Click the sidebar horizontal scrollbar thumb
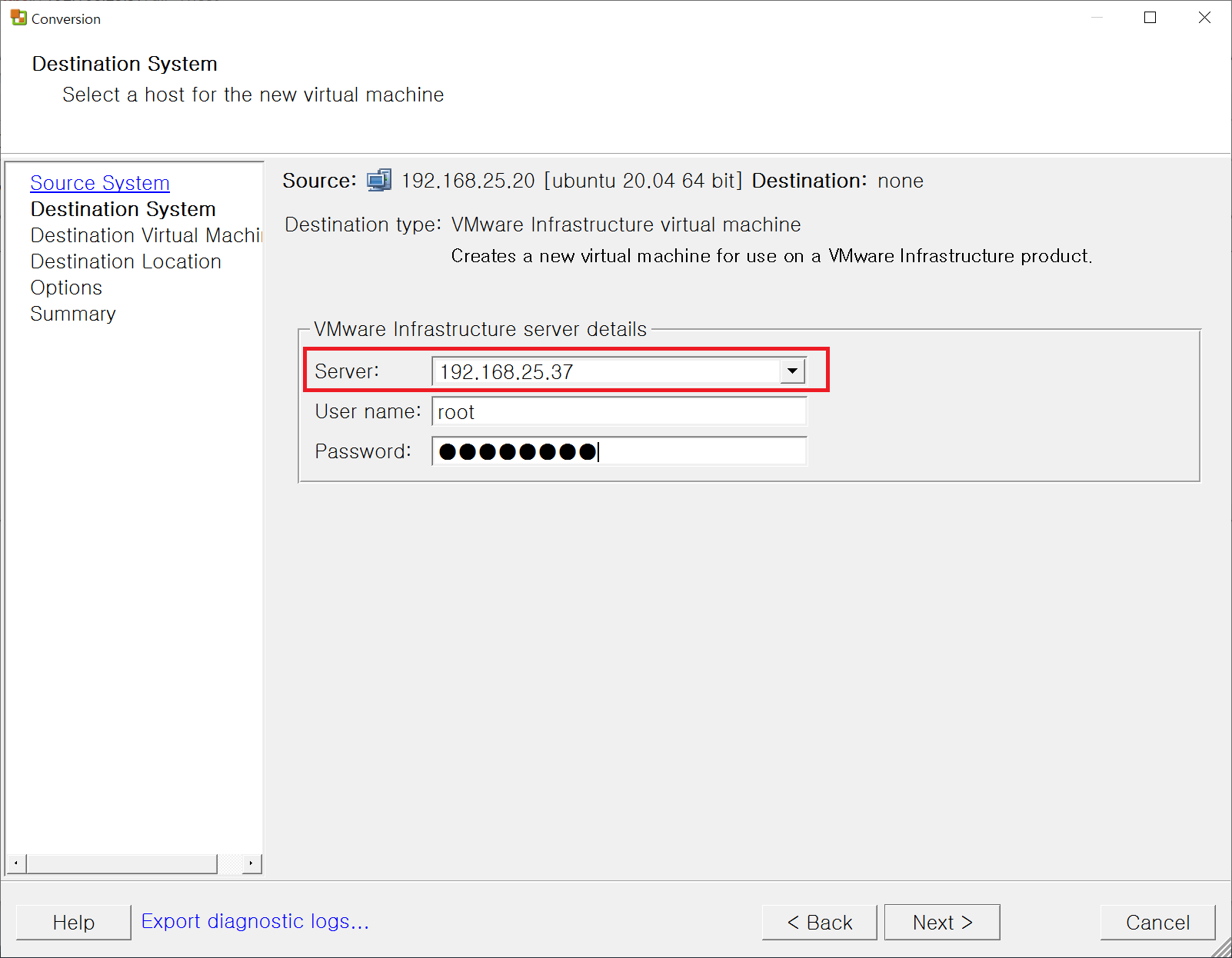 (122, 863)
